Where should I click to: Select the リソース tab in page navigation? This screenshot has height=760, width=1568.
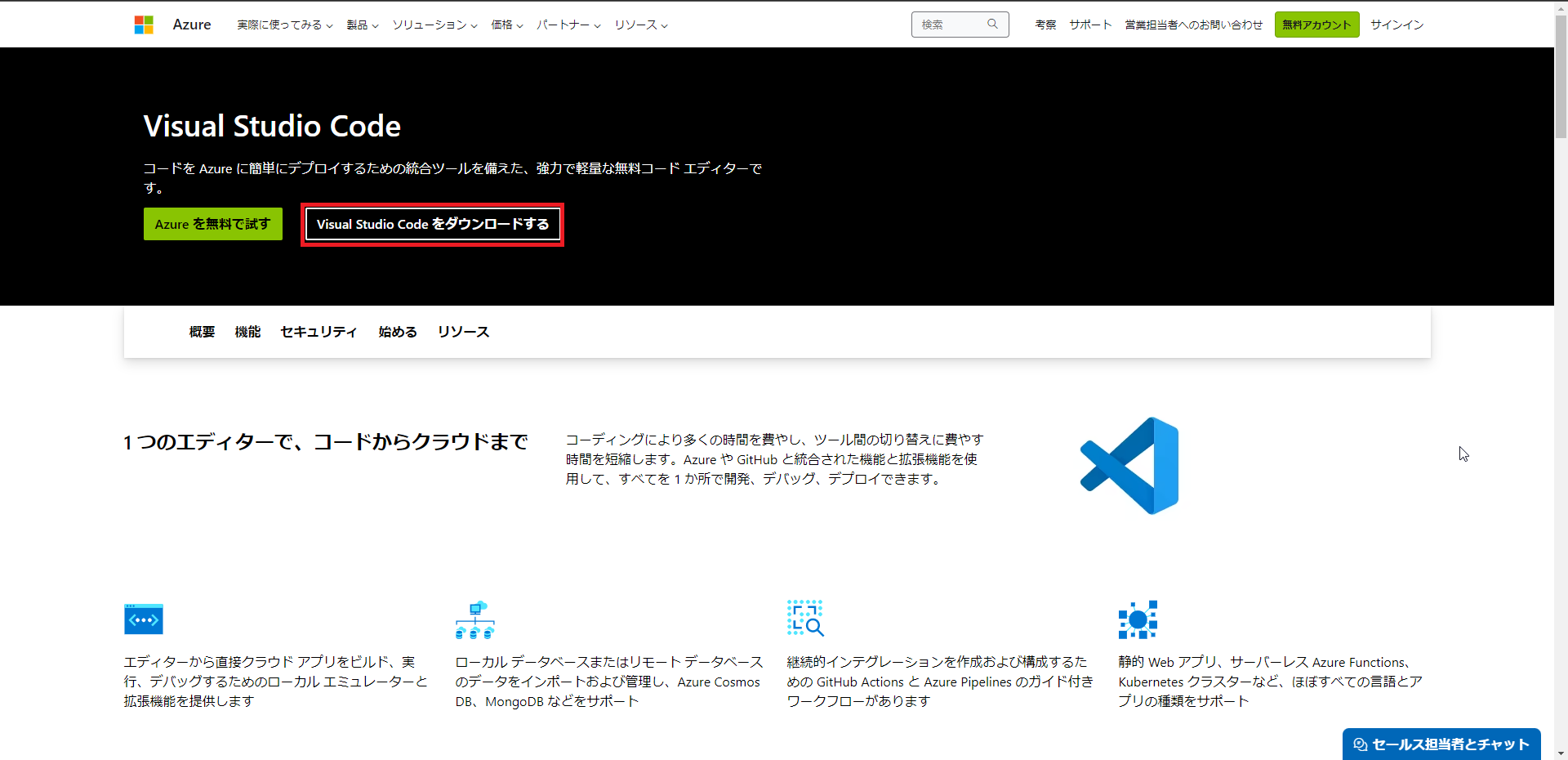[x=463, y=332]
